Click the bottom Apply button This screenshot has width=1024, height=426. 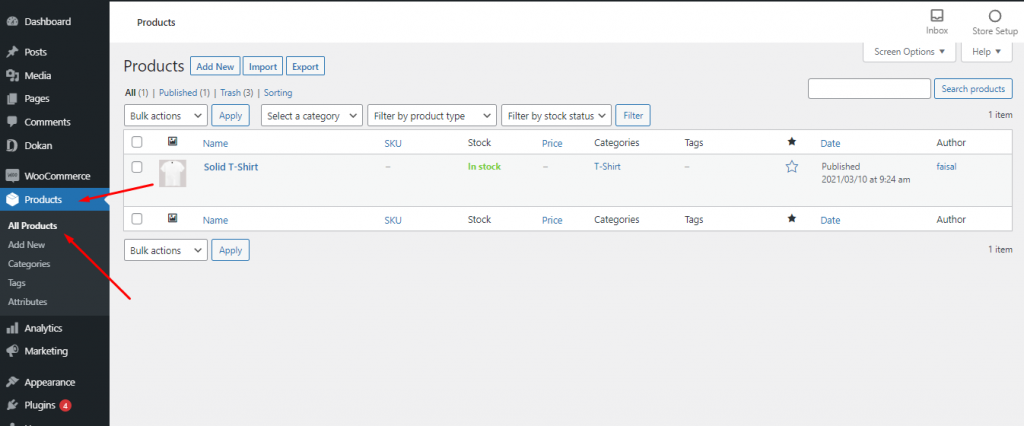(231, 250)
